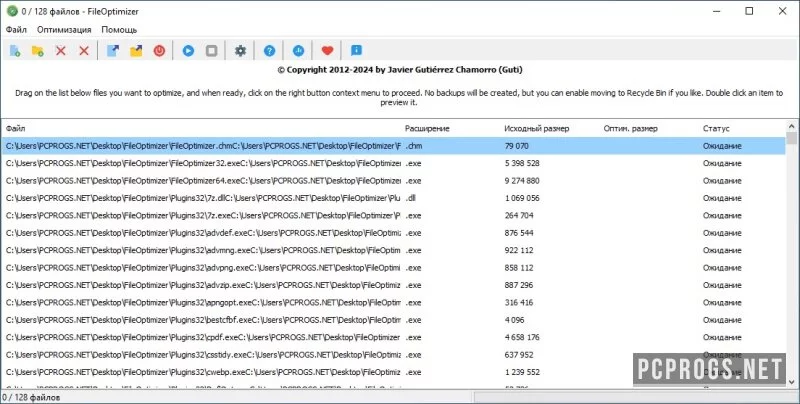Click Ожидание status in the cpdf.exe row
This screenshot has width=800, height=404.
pyautogui.click(x=722, y=337)
